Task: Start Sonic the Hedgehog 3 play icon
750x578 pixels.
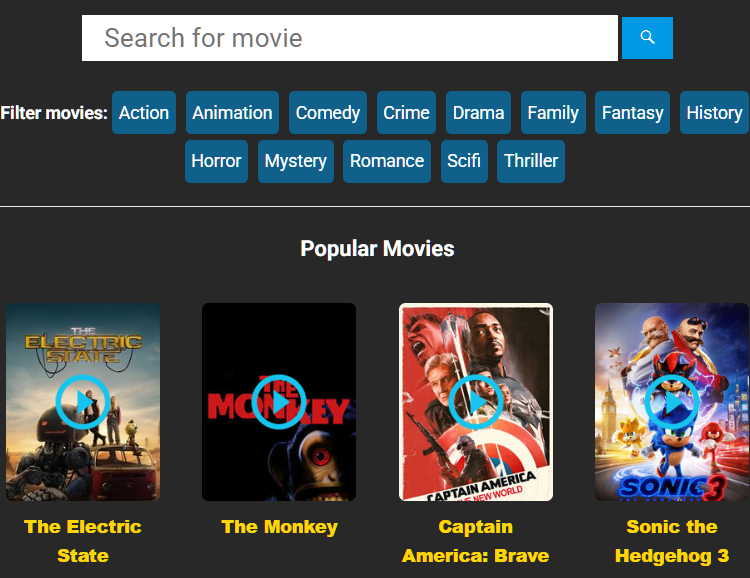Action: (x=672, y=402)
